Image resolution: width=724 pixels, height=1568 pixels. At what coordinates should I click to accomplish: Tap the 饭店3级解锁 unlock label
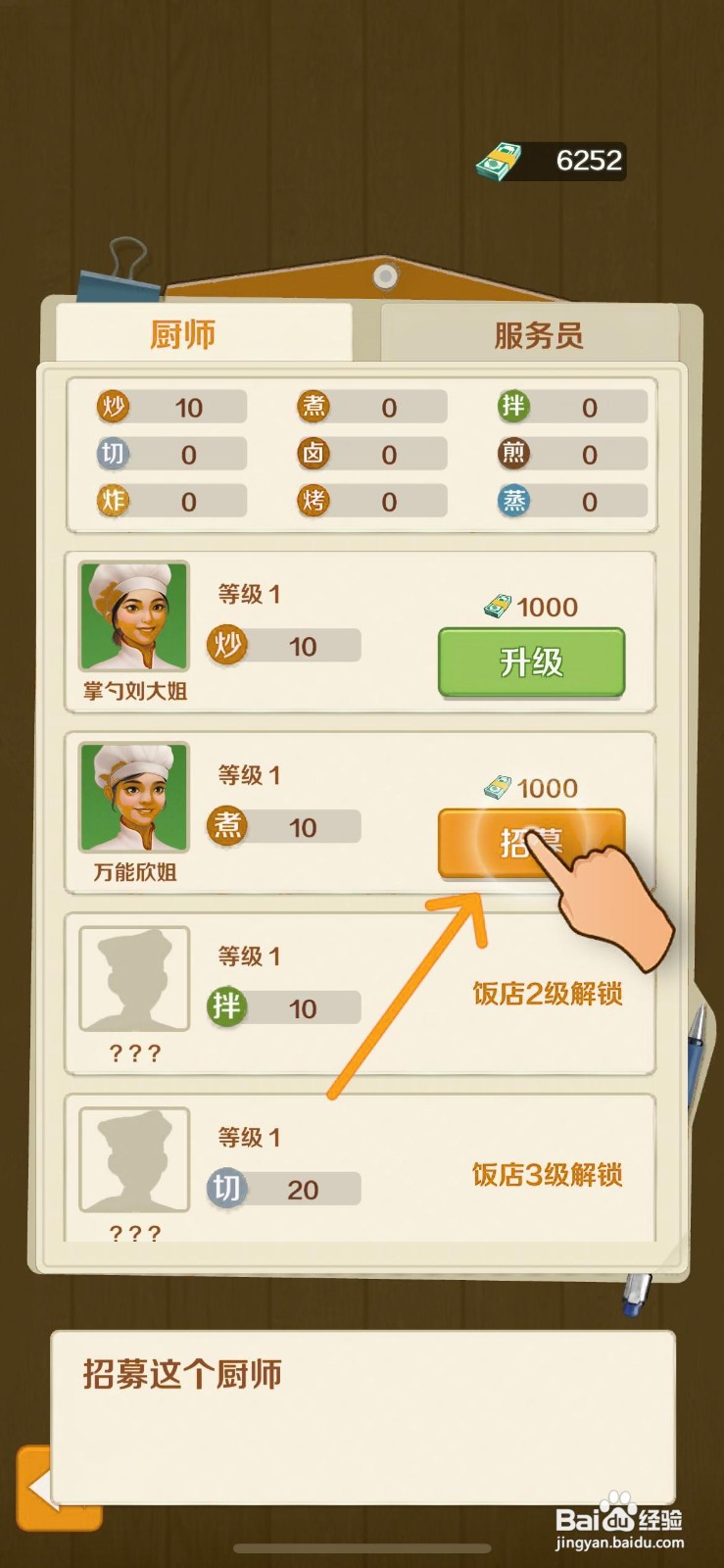pyautogui.click(x=547, y=1174)
